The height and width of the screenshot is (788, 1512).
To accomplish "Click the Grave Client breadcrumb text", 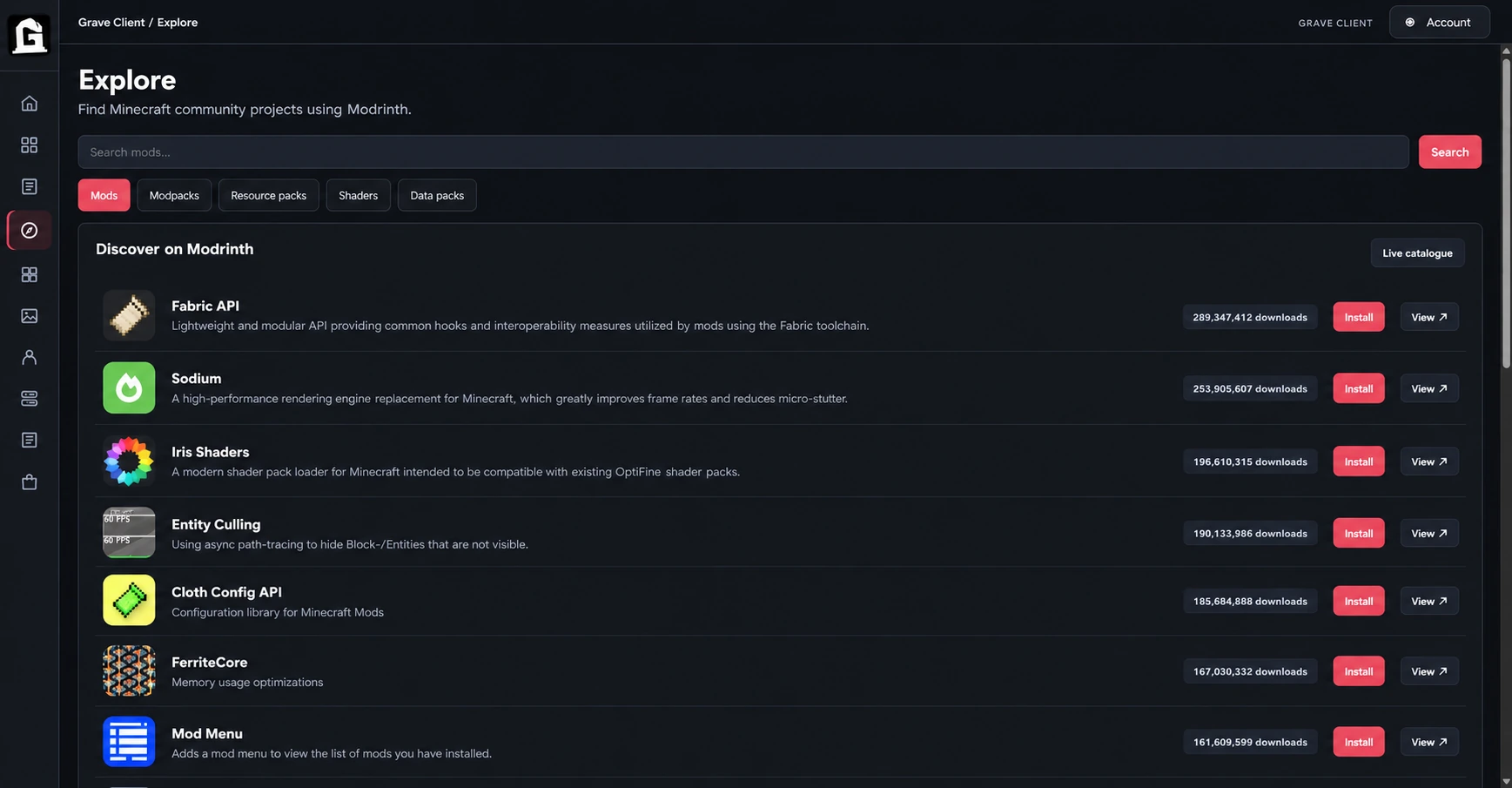I will [111, 23].
